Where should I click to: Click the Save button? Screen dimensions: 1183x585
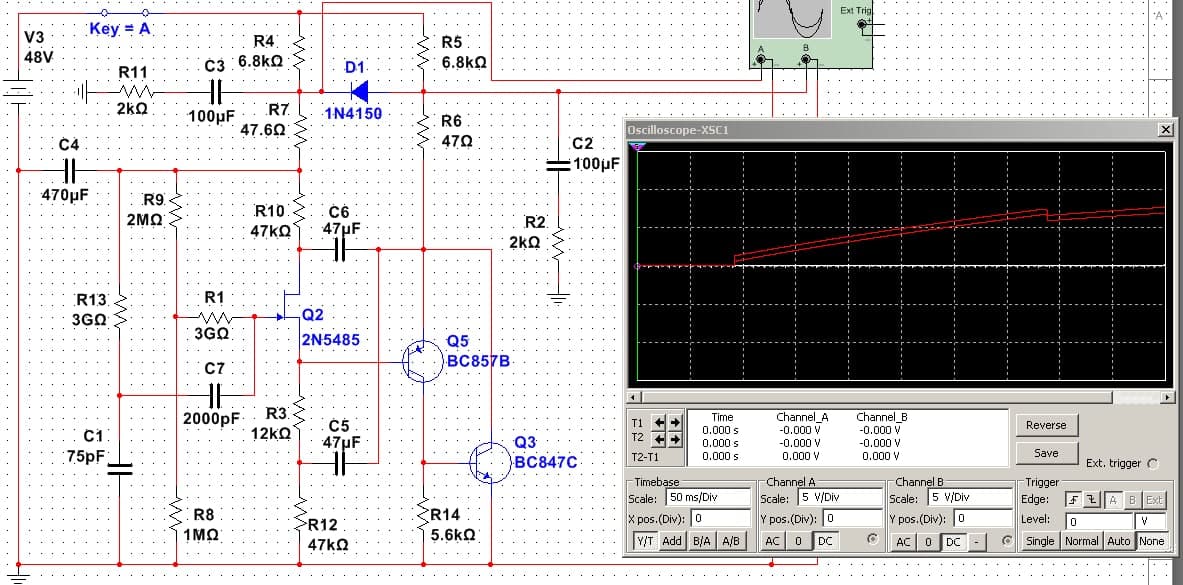click(1046, 453)
